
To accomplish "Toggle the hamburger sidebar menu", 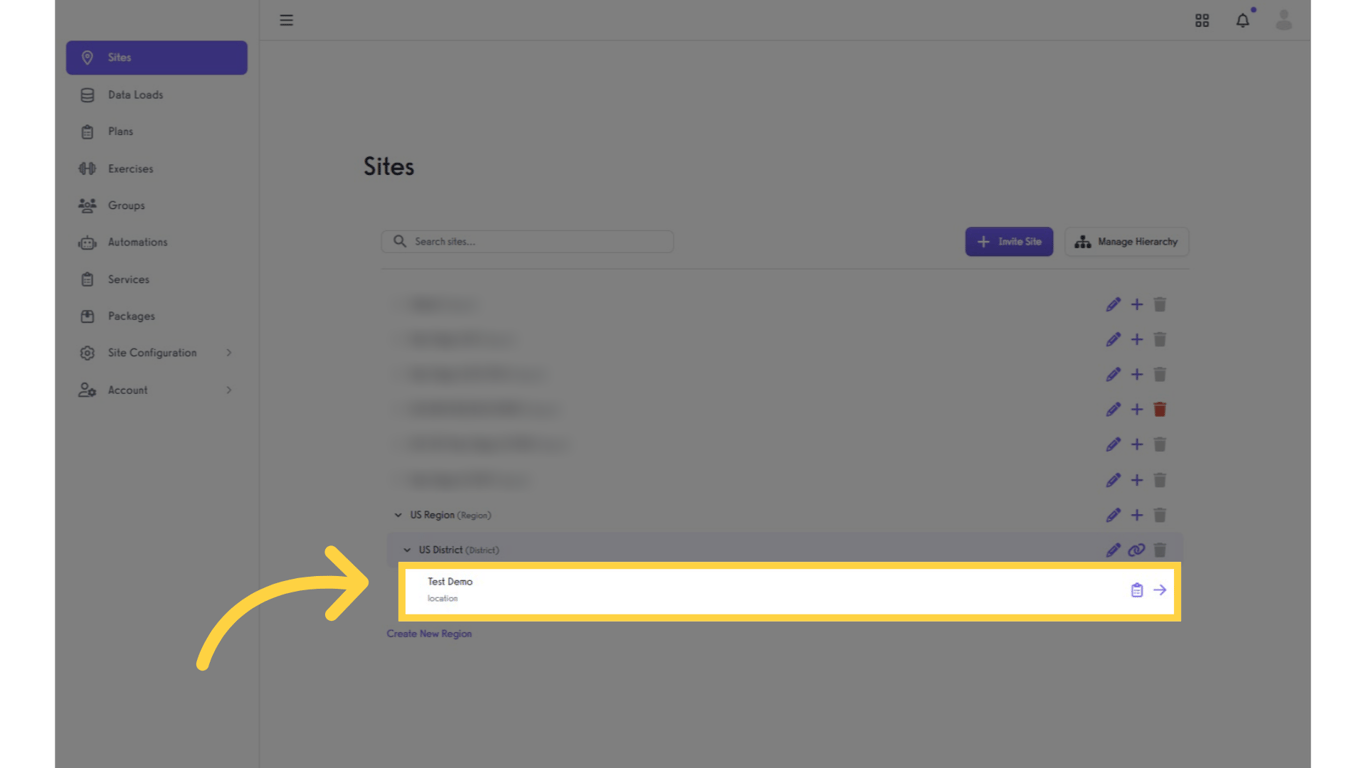I will click(287, 20).
